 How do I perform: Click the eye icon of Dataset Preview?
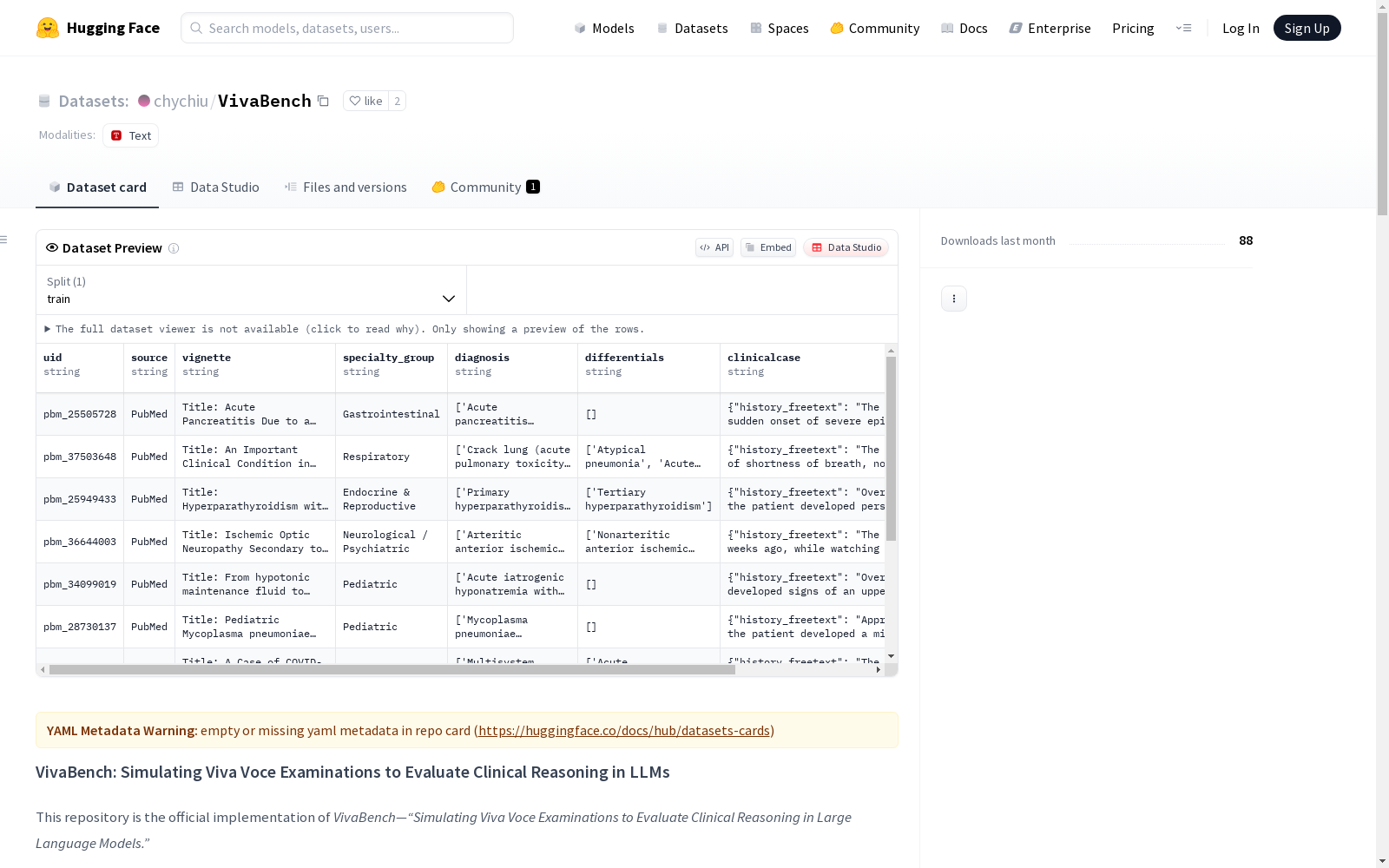tap(52, 247)
